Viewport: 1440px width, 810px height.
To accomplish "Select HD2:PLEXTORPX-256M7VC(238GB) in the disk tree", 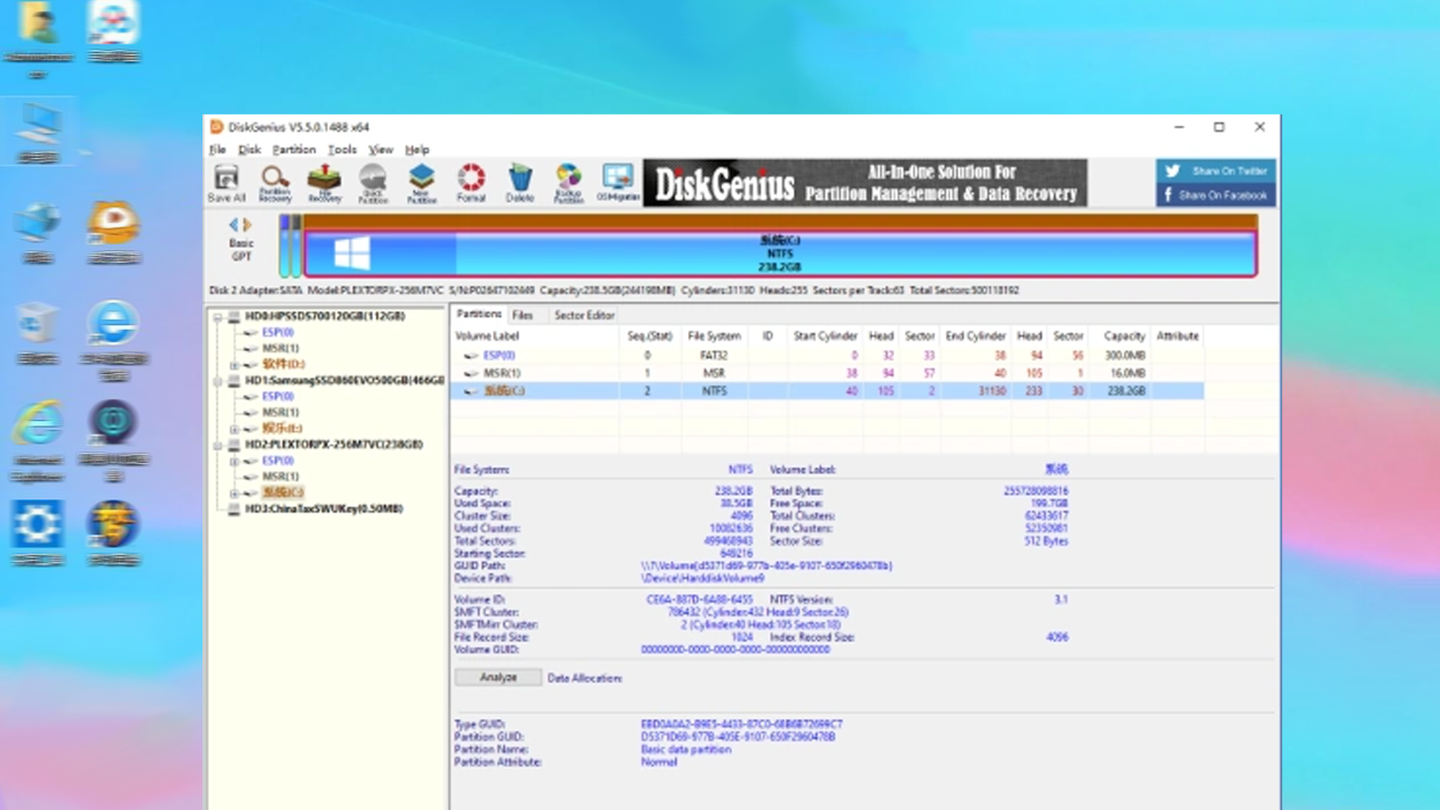I will [334, 444].
